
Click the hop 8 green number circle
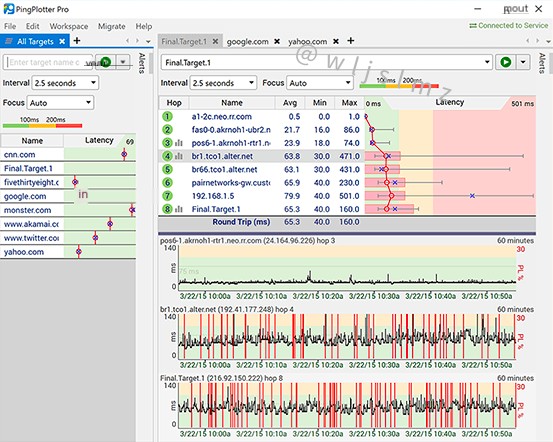coord(167,209)
